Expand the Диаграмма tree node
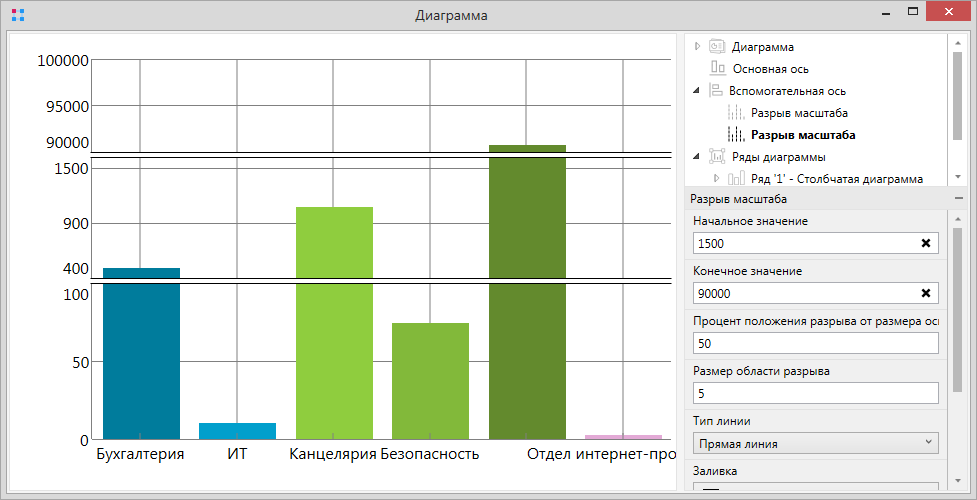Viewport: 977px width, 500px height. pyautogui.click(x=697, y=47)
